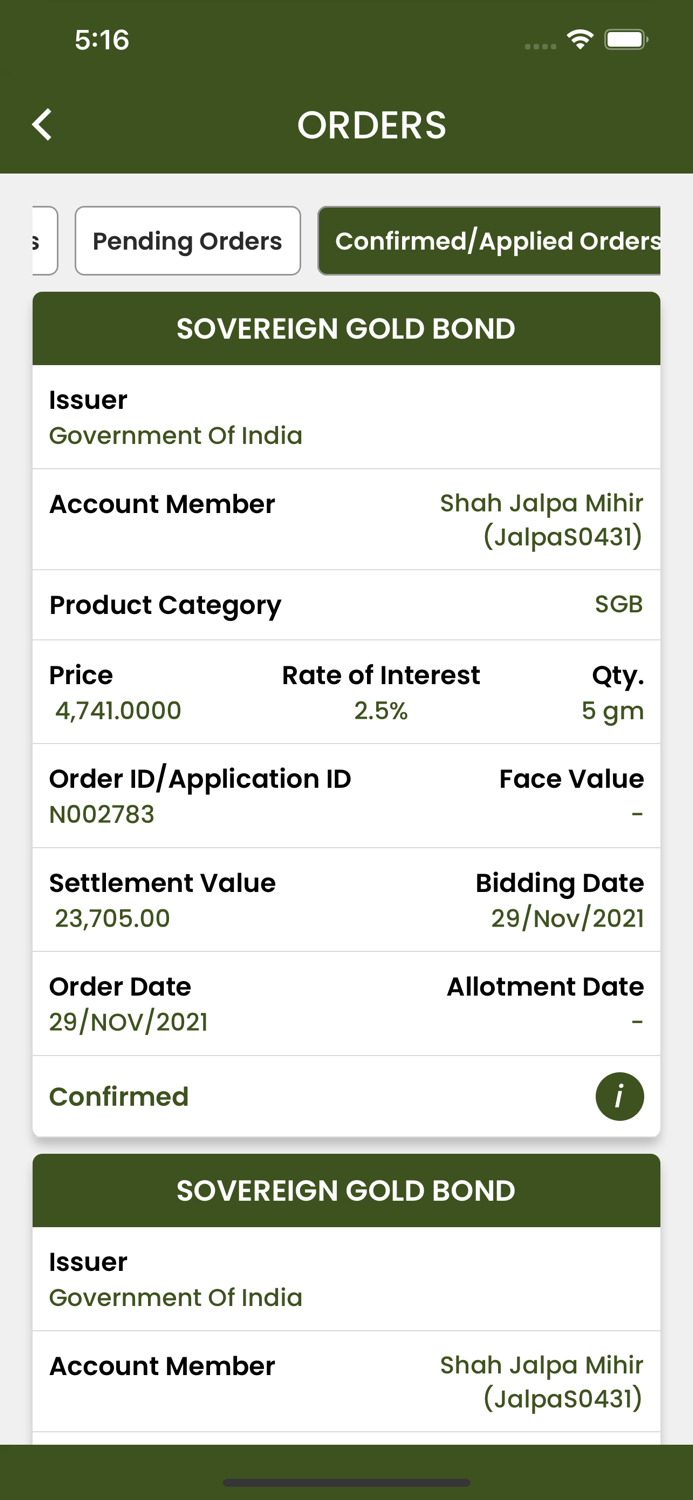Tap account member Shah Jalpa Mihir in first card

tap(541, 519)
